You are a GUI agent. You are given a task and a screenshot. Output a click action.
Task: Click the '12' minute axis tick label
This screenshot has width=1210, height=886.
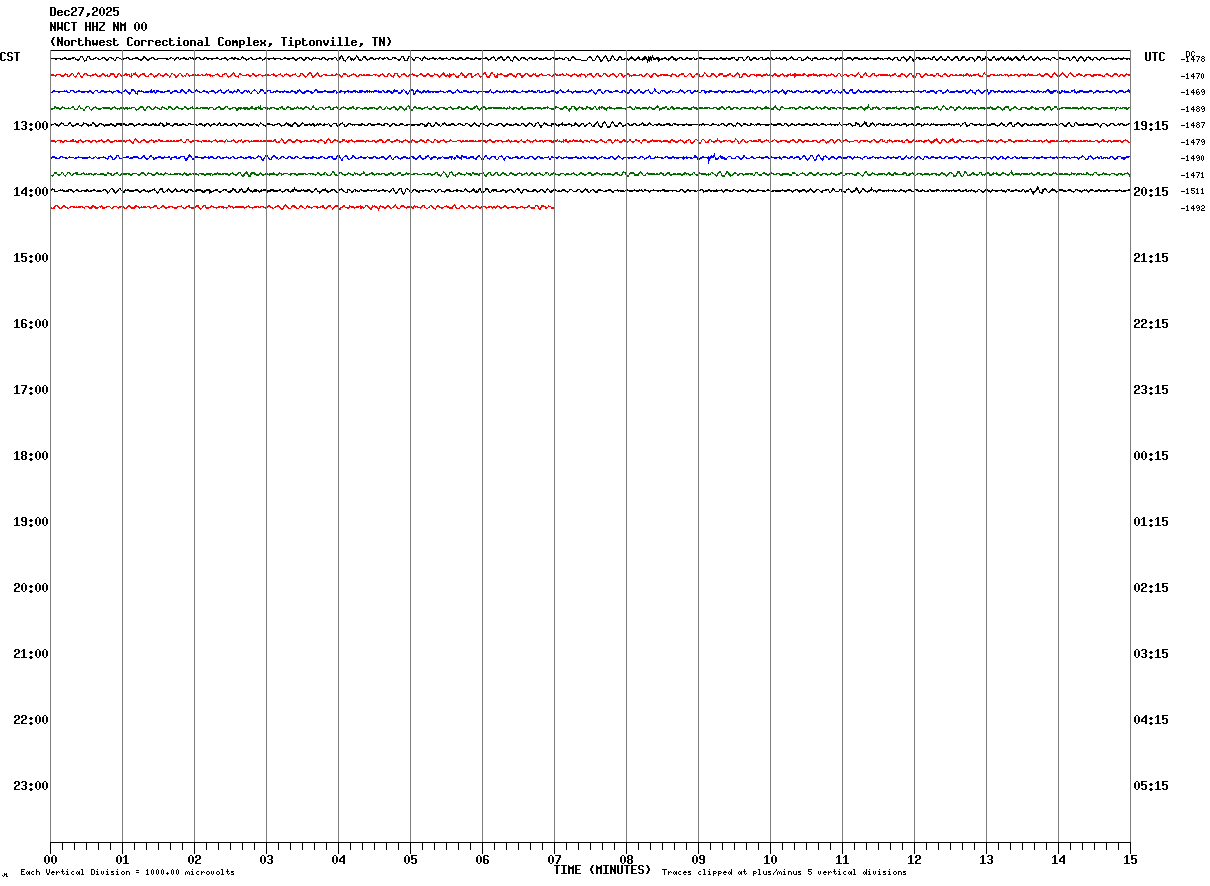click(x=914, y=860)
